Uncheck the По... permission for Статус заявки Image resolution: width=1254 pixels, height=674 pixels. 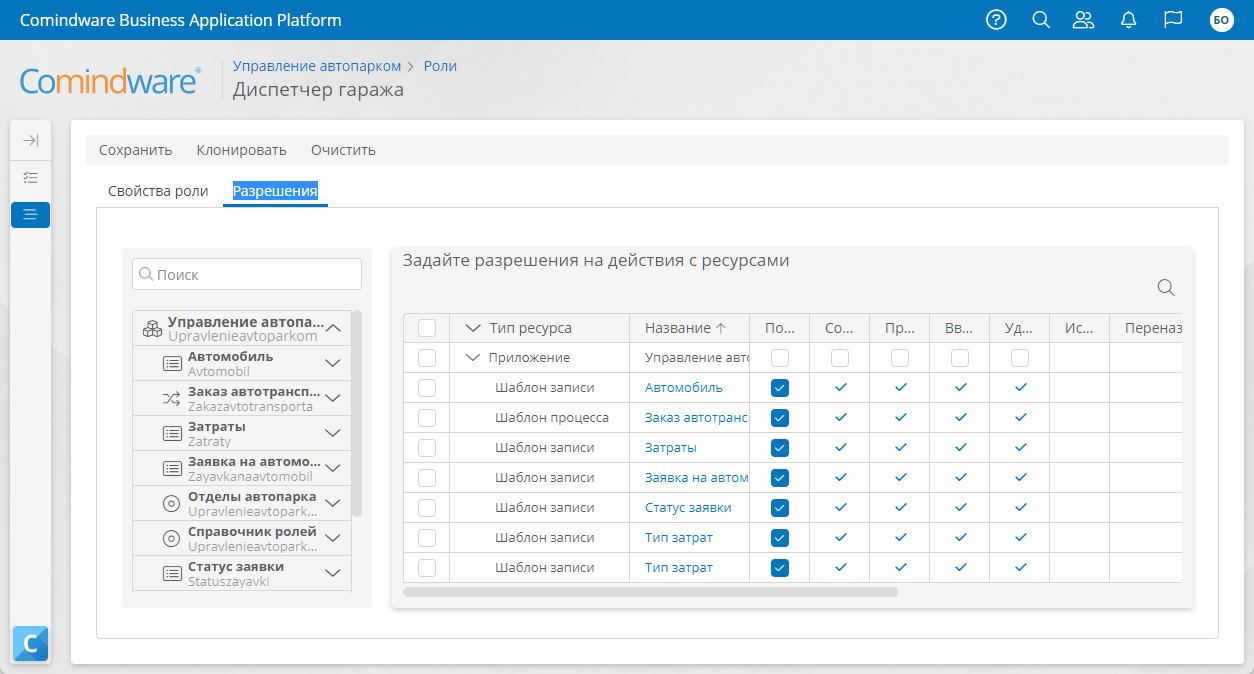(x=780, y=508)
